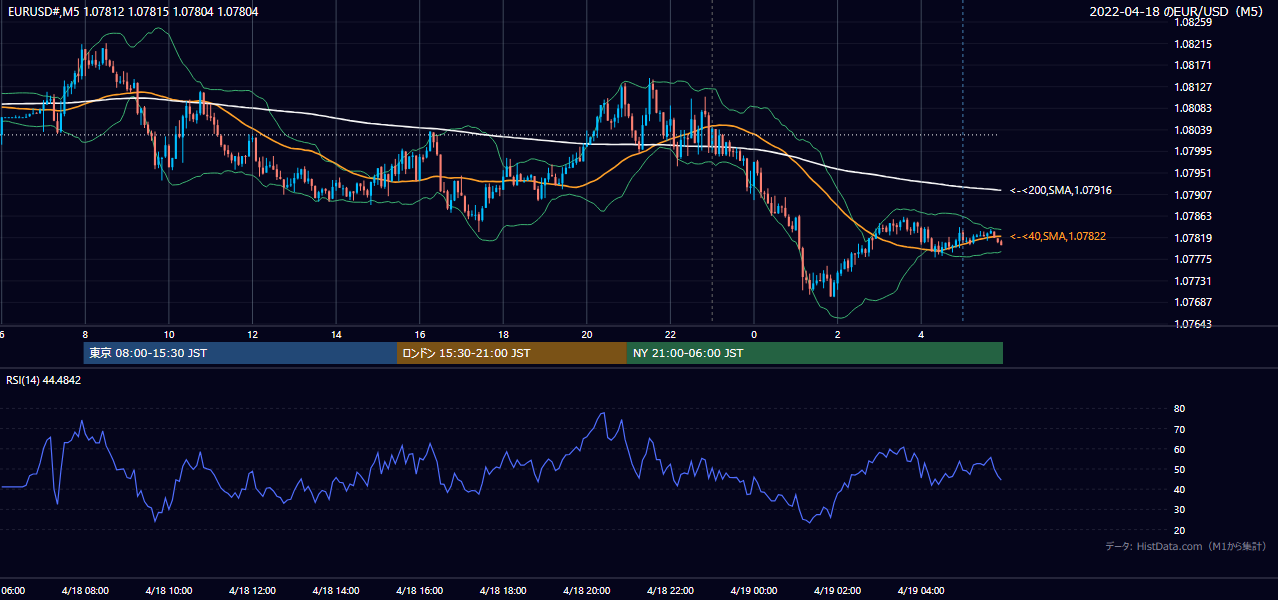Click hour label 18 under the price chart

503,334
